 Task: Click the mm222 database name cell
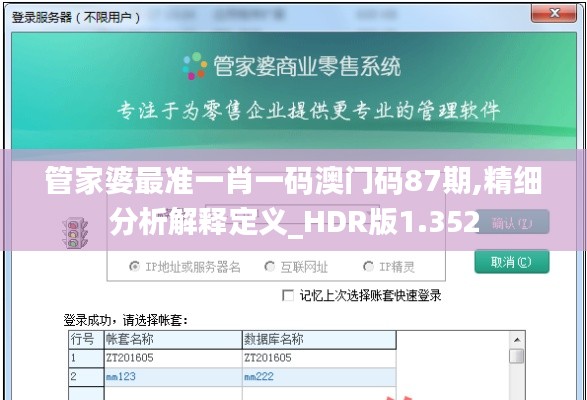click(259, 377)
